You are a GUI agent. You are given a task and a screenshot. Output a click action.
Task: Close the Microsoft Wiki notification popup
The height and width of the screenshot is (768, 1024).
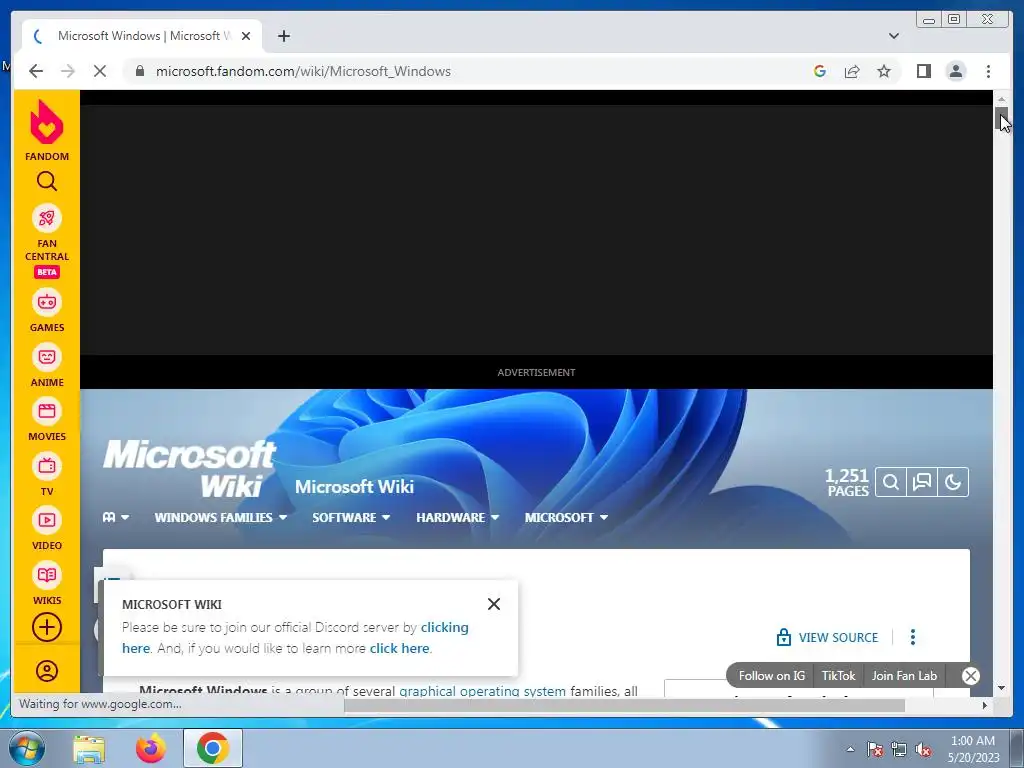(x=494, y=604)
